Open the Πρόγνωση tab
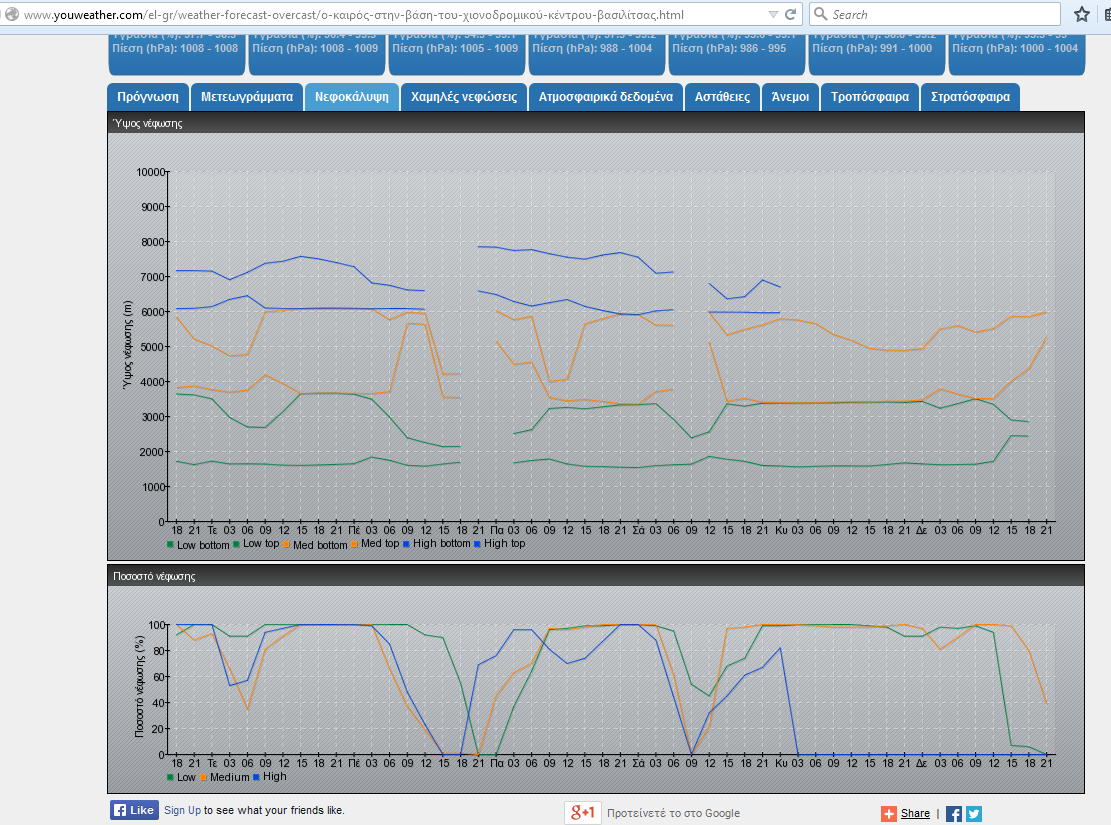 point(148,97)
